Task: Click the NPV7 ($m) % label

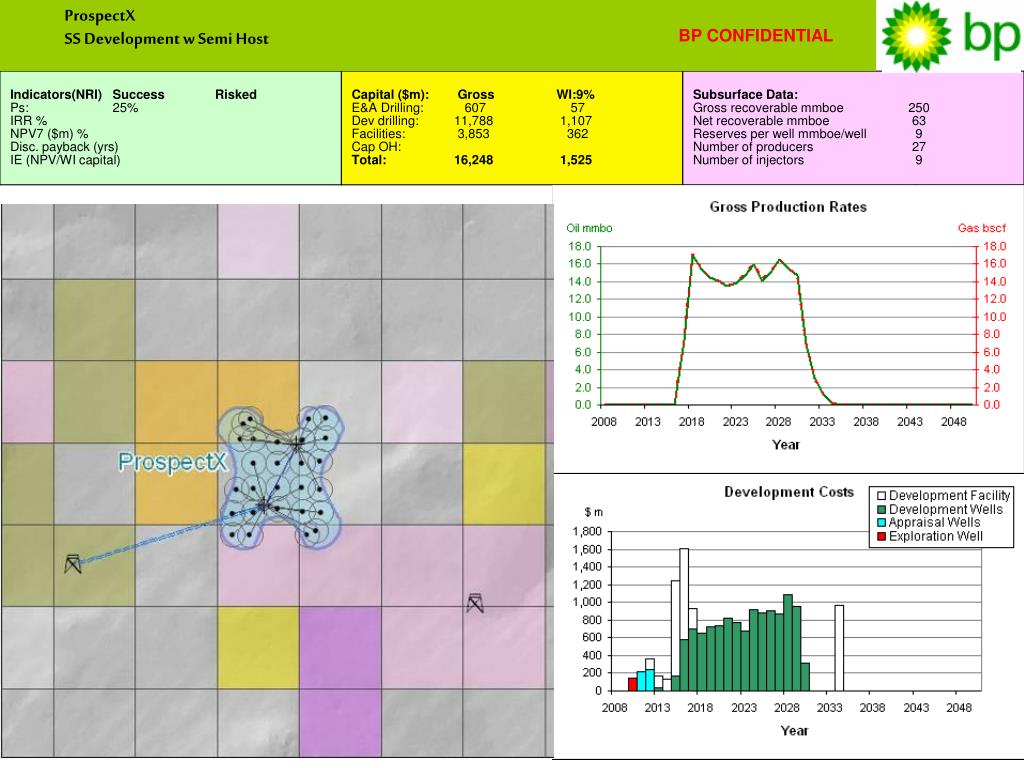Action: click(49, 134)
